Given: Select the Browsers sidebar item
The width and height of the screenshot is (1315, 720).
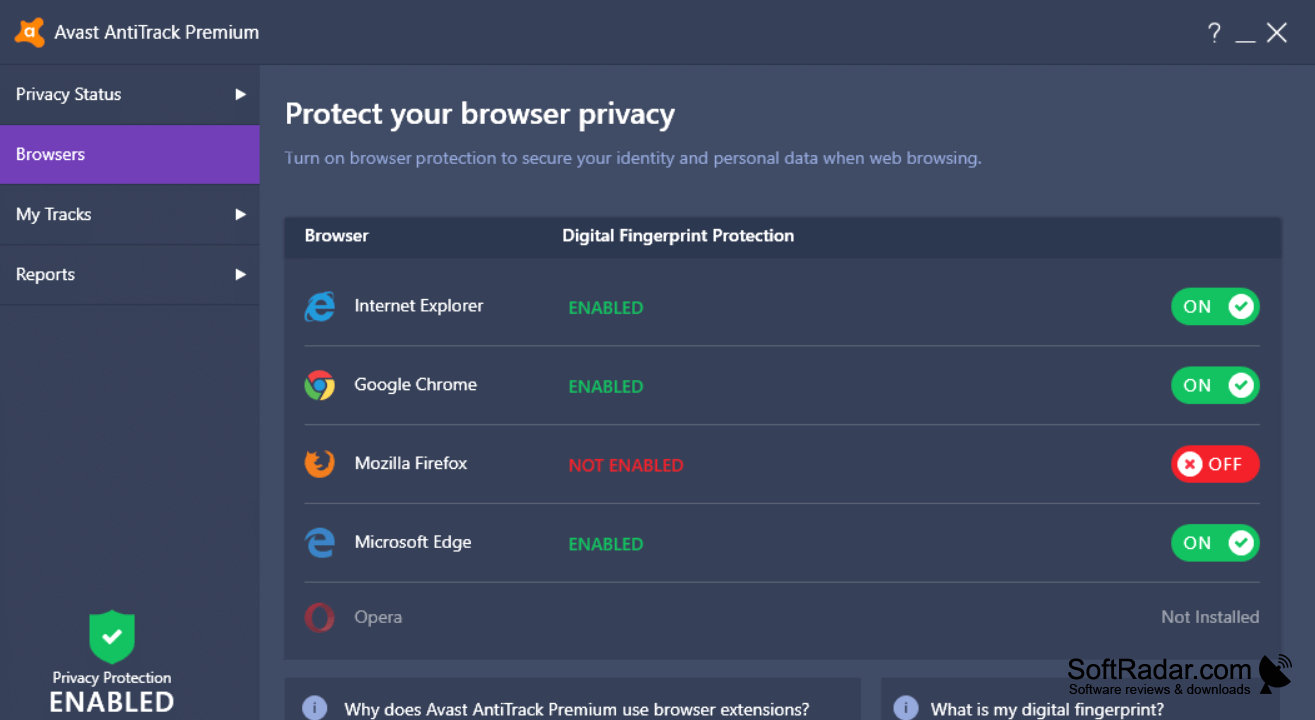Looking at the screenshot, I should tap(130, 154).
